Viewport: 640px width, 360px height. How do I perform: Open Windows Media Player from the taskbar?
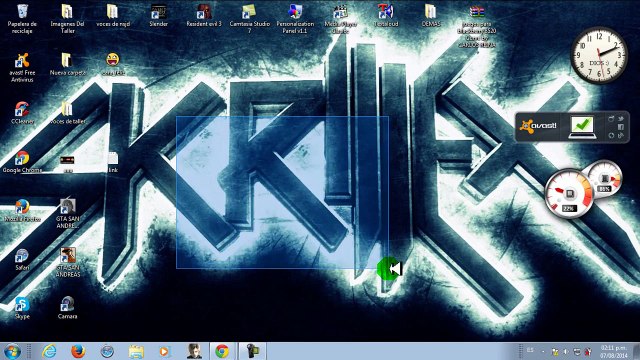click(x=164, y=351)
